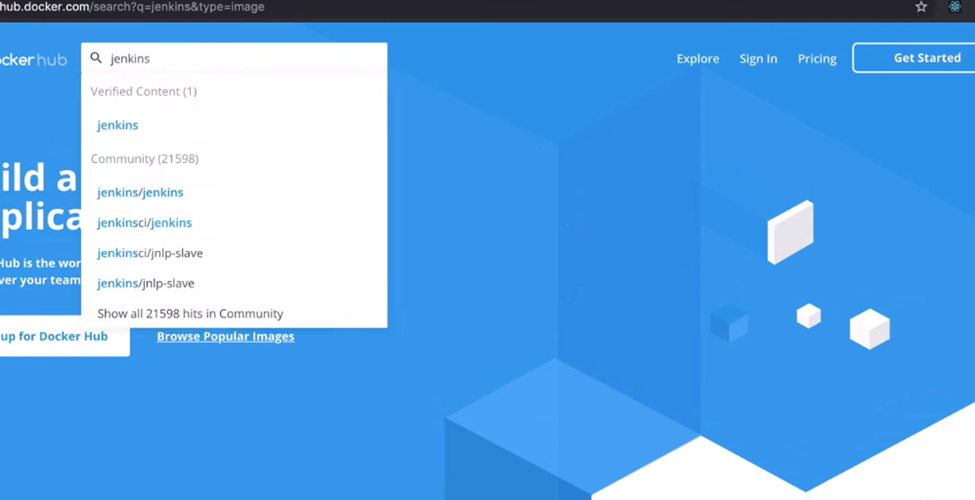This screenshot has height=500, width=975.
Task: Select the jenkinsci/jenkins suggestion
Action: pos(144,223)
